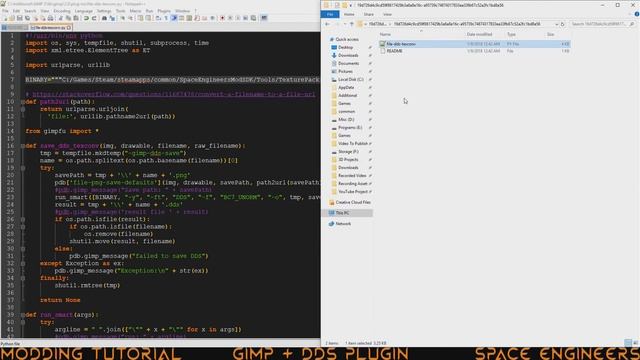
Task: Open the Language menu in Notepad++
Action: (84, 11)
